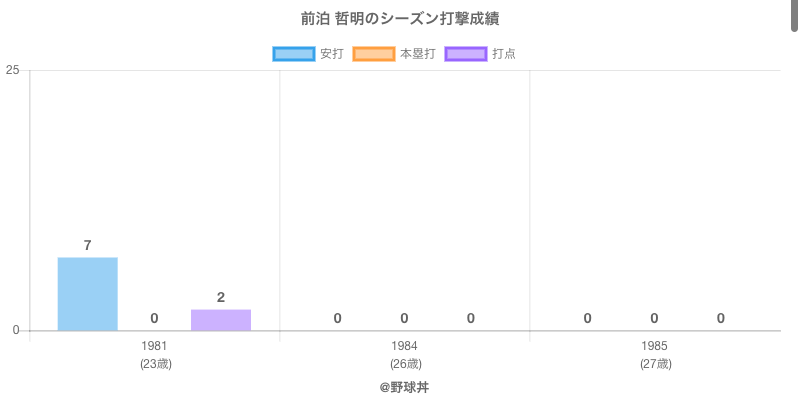
Task: Toggle the 打点 legend label
Action: pyautogui.click(x=504, y=54)
